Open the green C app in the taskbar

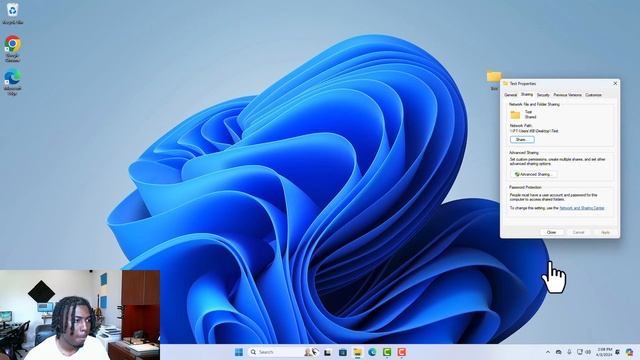pos(387,352)
